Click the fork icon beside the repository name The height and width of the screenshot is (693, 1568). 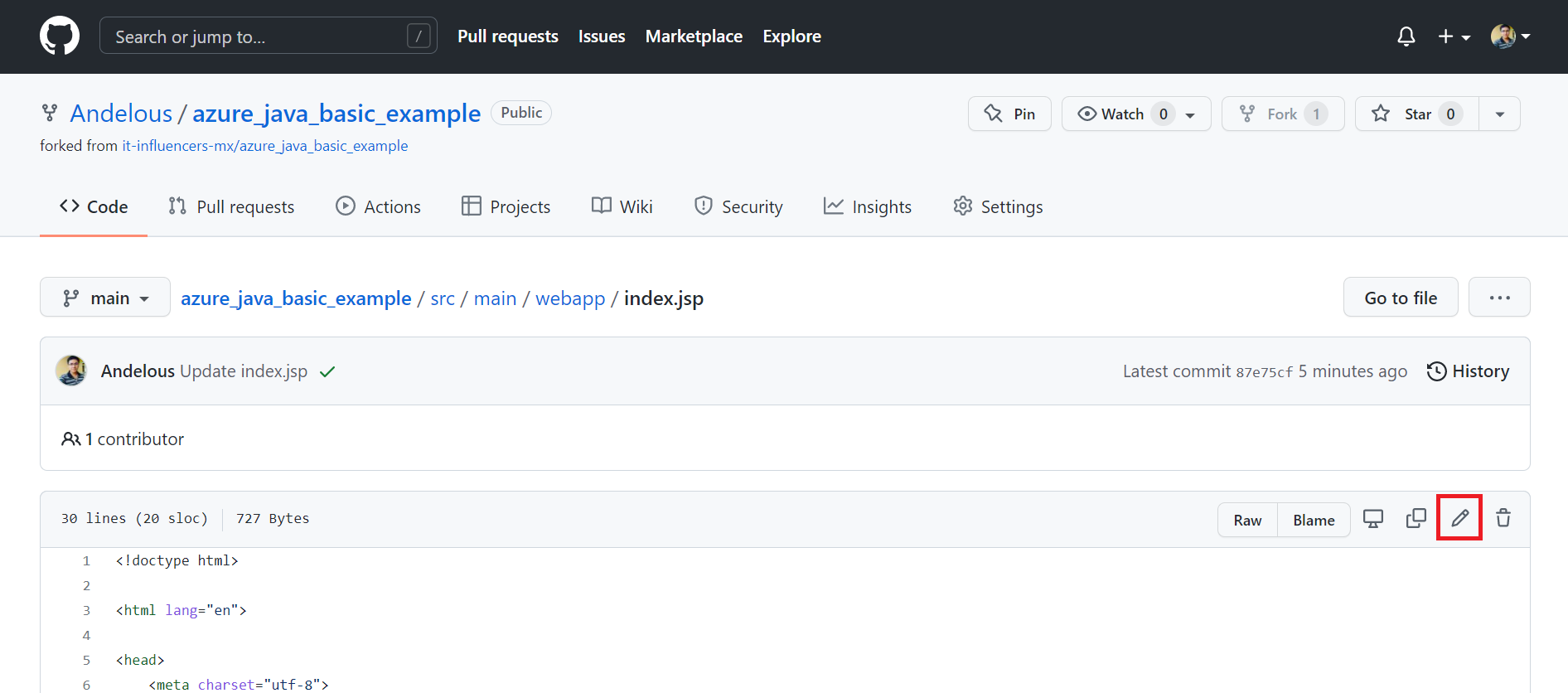click(50, 113)
